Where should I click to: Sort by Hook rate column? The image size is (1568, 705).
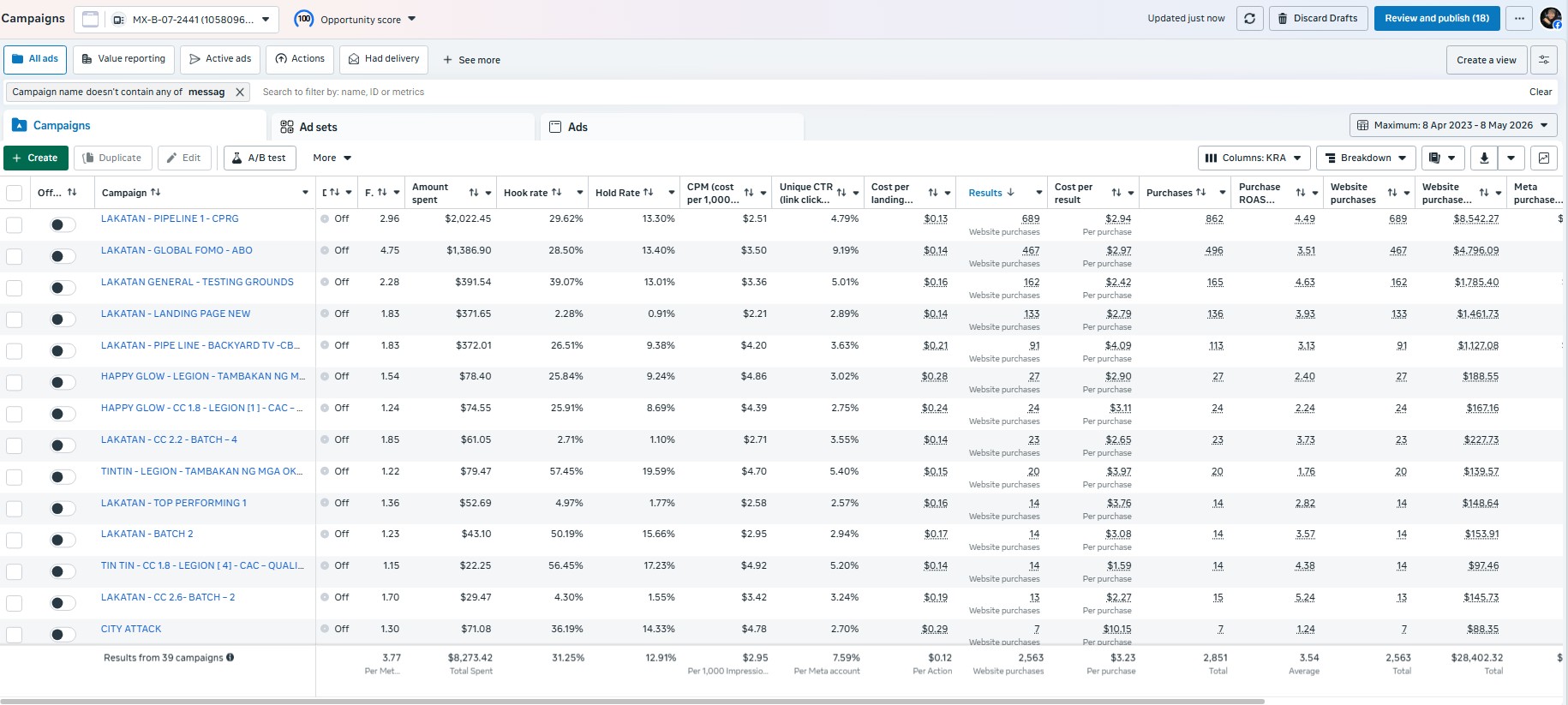[x=556, y=193]
